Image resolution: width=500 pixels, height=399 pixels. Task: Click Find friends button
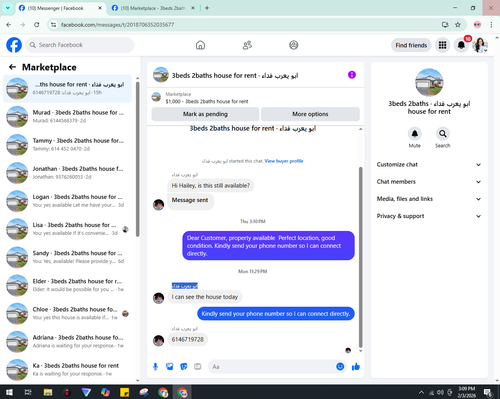411,45
